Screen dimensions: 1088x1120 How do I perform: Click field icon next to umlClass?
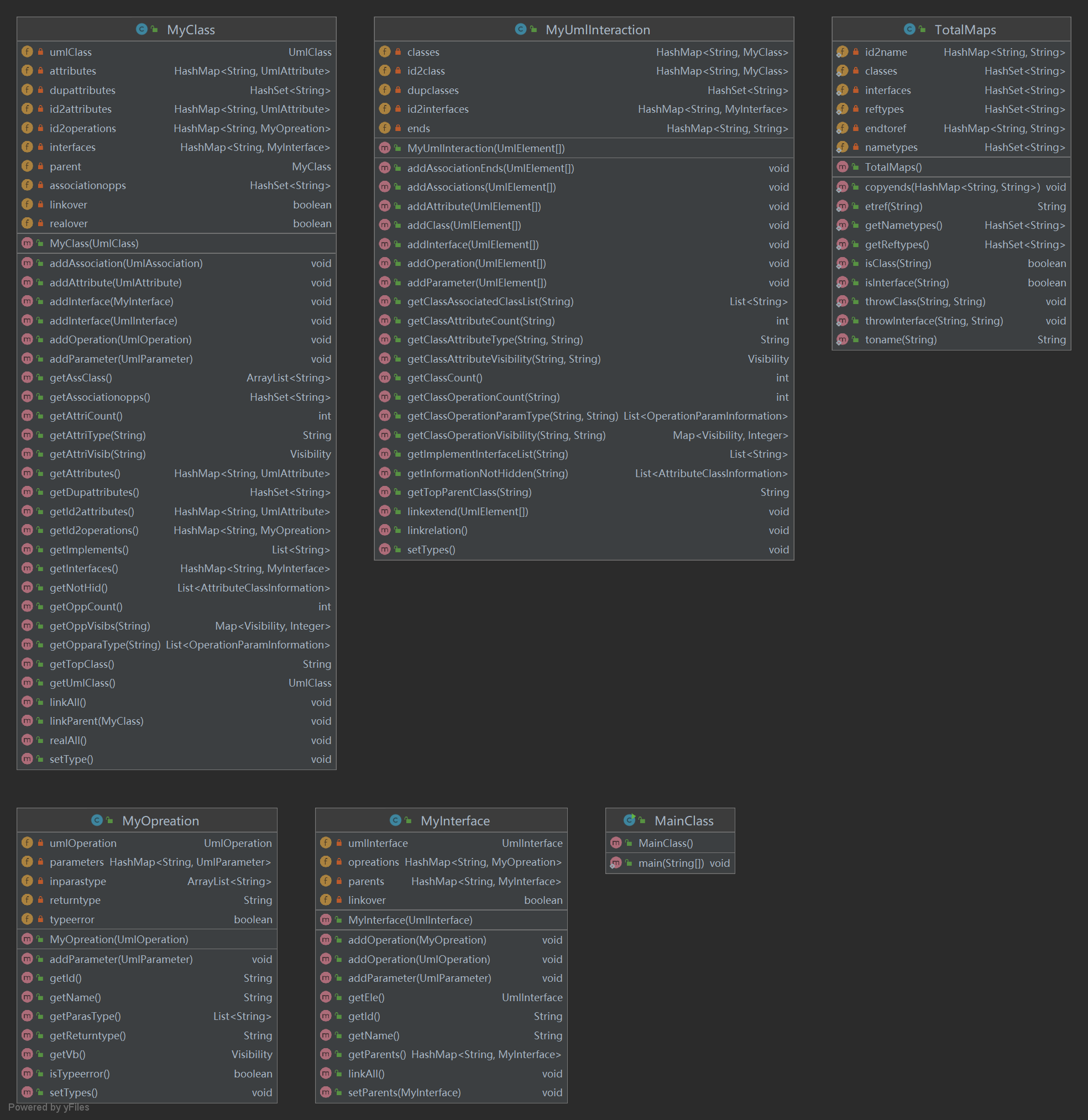click(x=27, y=52)
